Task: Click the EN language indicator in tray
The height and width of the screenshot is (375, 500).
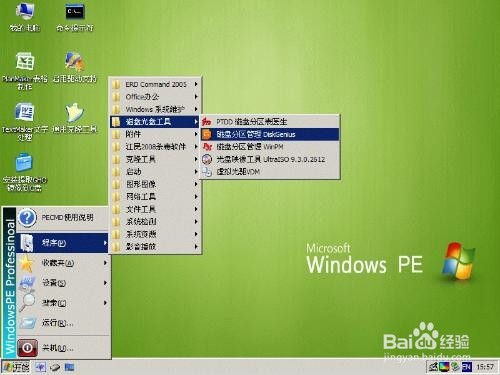Action: pos(466,367)
